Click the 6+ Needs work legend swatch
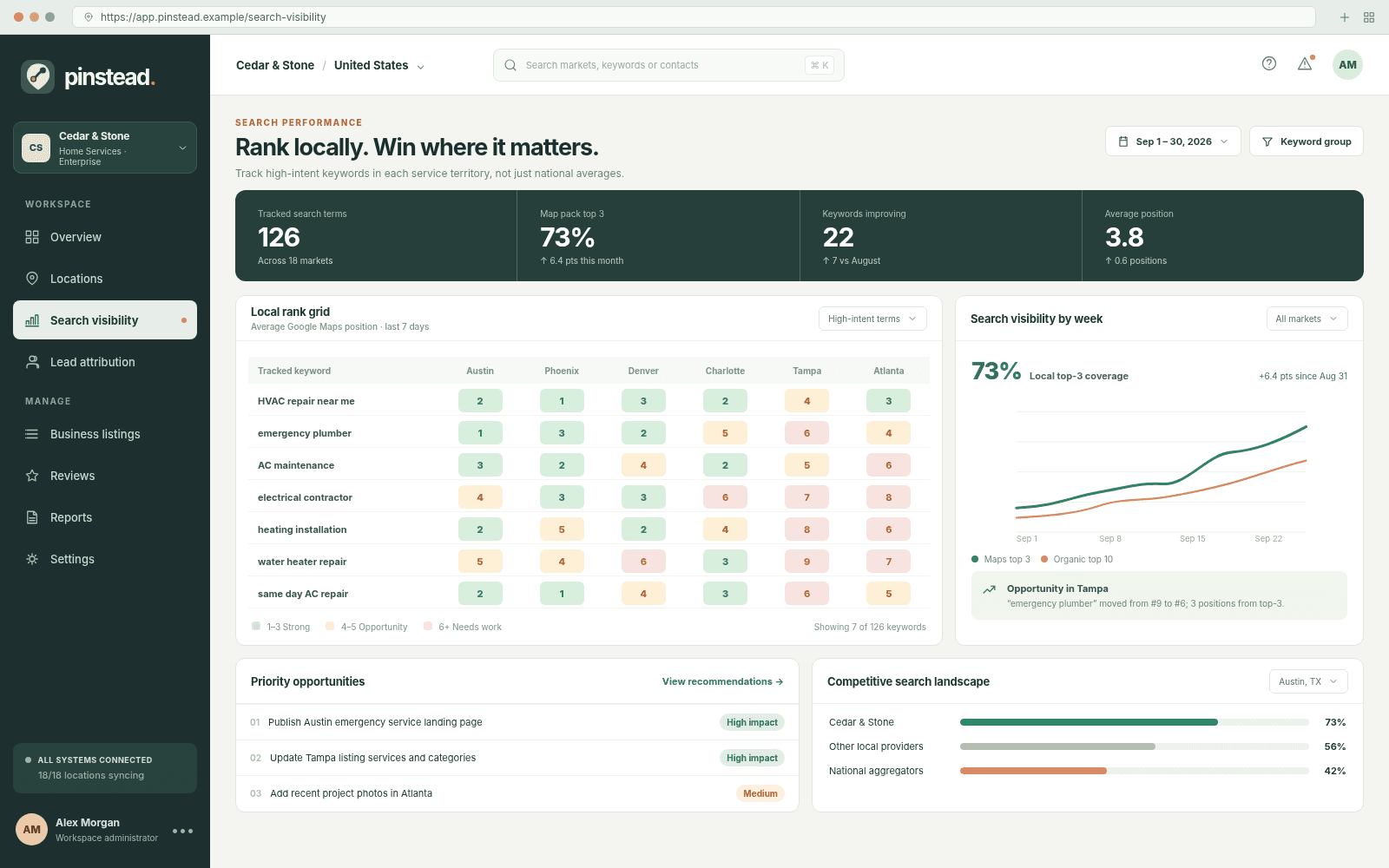The height and width of the screenshot is (868, 1389). tap(428, 626)
